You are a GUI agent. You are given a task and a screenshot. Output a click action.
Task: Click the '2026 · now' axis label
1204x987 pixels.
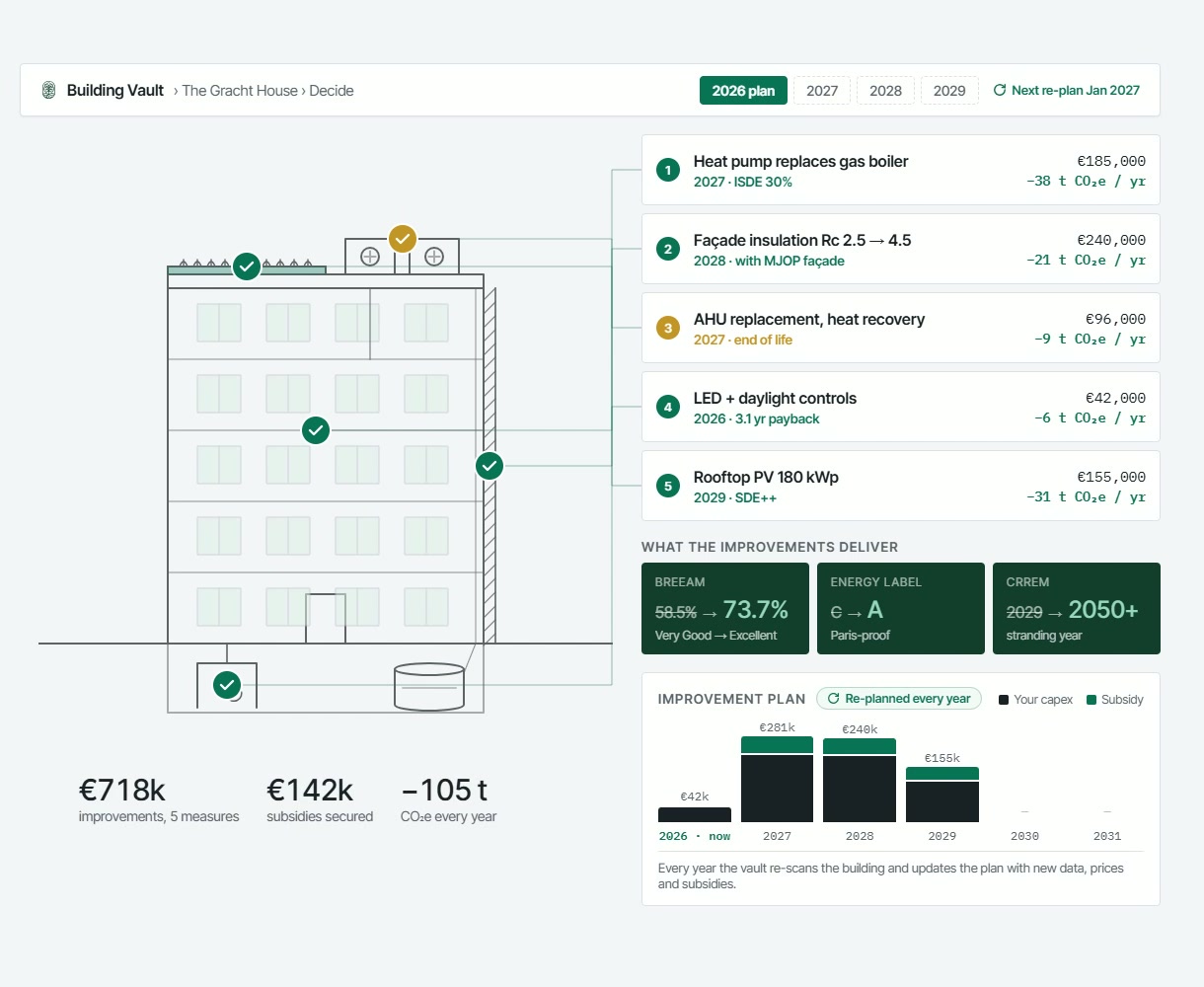(x=695, y=836)
